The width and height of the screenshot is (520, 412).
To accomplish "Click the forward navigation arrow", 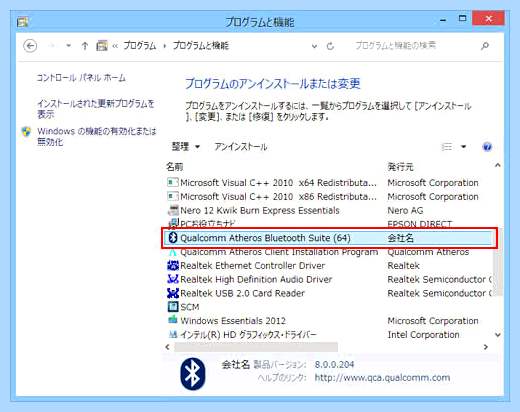I will click(x=52, y=46).
